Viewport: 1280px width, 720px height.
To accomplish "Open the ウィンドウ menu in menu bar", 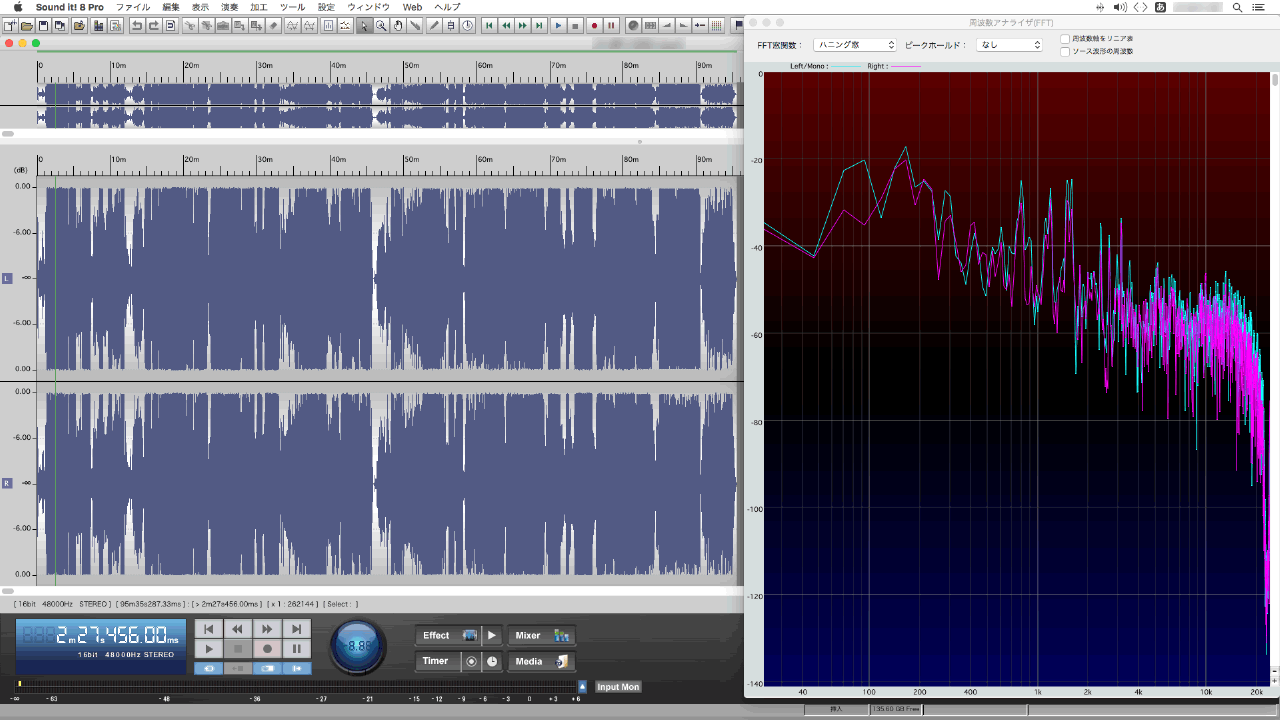I will click(368, 7).
